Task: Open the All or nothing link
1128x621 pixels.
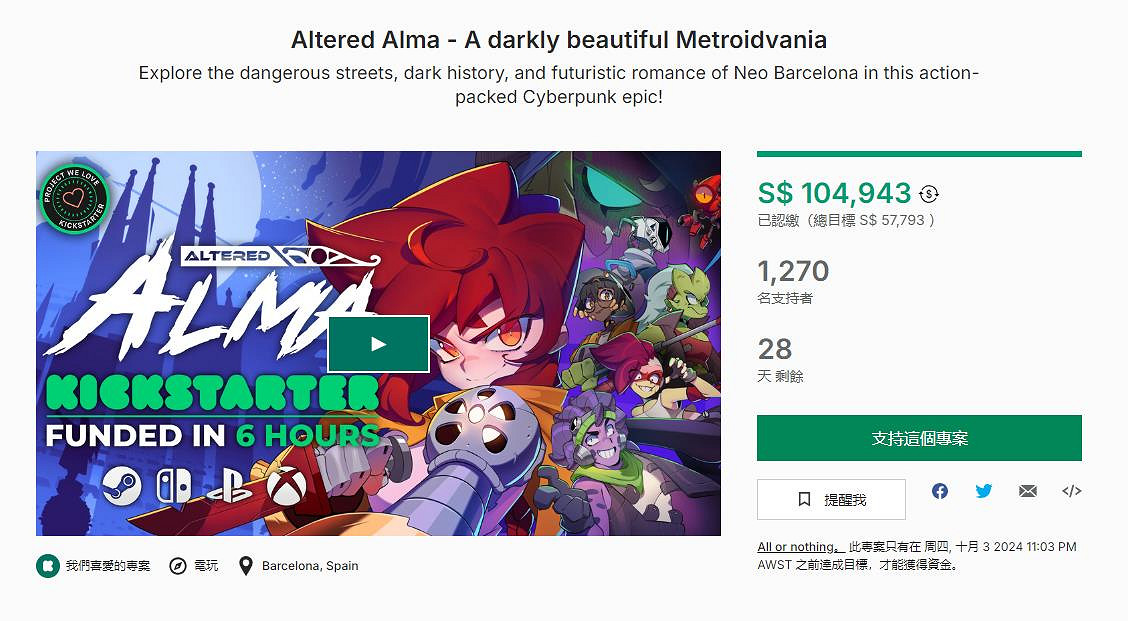Action: point(796,547)
